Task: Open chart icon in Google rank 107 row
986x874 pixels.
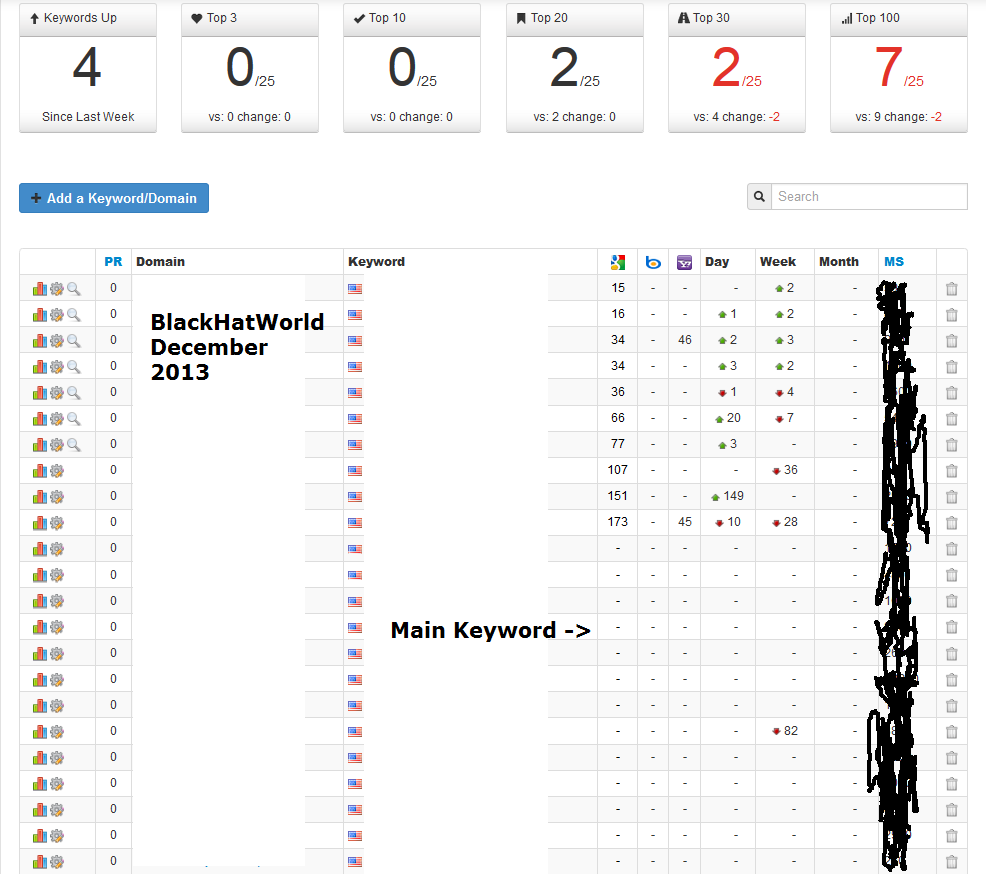Action: point(40,471)
